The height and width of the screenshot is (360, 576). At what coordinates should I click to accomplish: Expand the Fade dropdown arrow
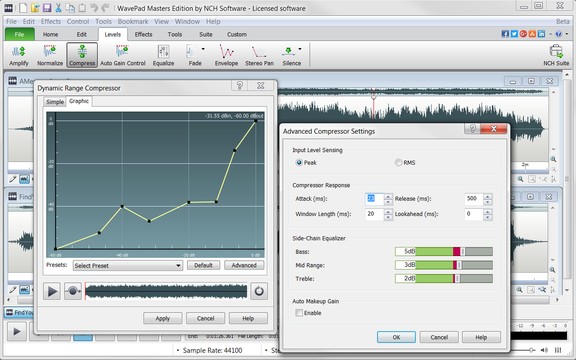click(x=203, y=49)
